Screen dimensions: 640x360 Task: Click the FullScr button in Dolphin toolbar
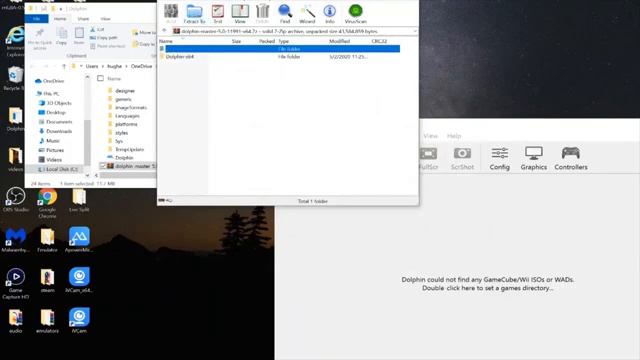point(429,158)
